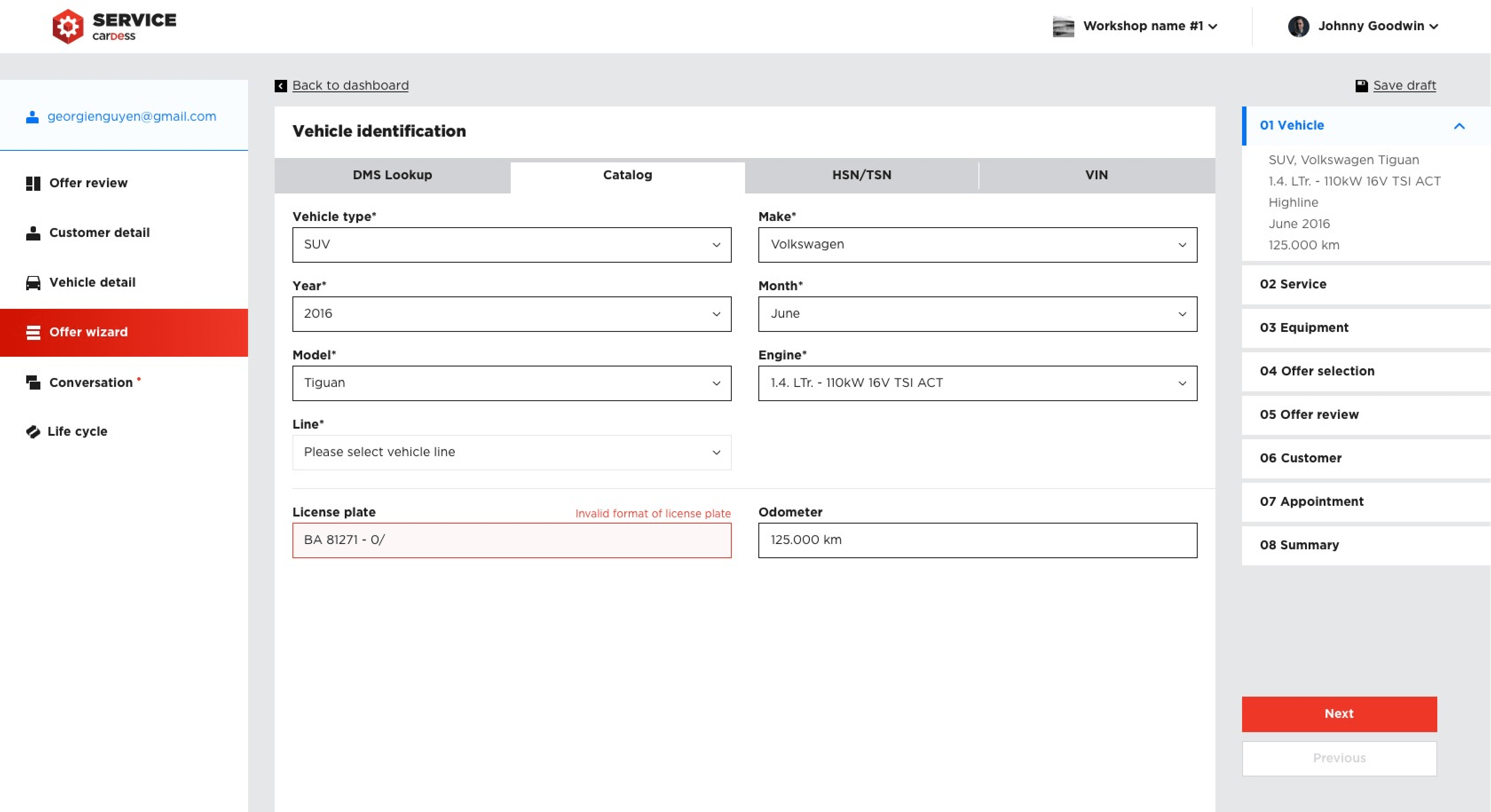Click the '1.4. LTr. - 110kW 16V TSI ACT' summary line

tap(1354, 182)
